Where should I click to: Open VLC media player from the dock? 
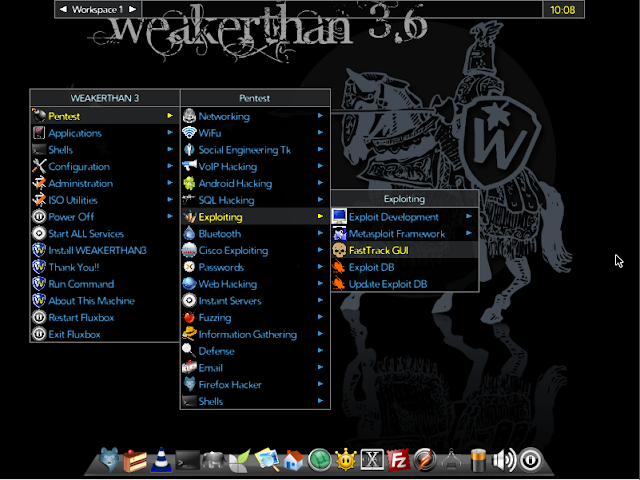click(x=160, y=461)
